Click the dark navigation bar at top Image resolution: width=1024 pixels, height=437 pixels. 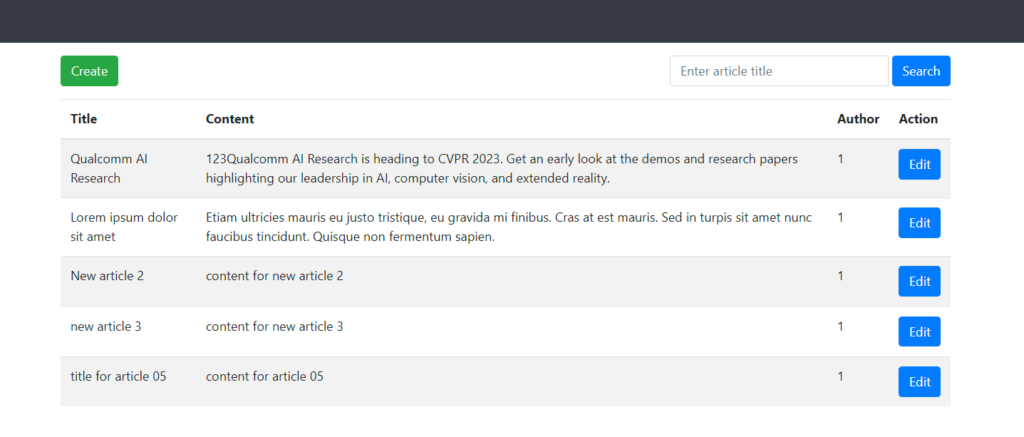(x=512, y=21)
